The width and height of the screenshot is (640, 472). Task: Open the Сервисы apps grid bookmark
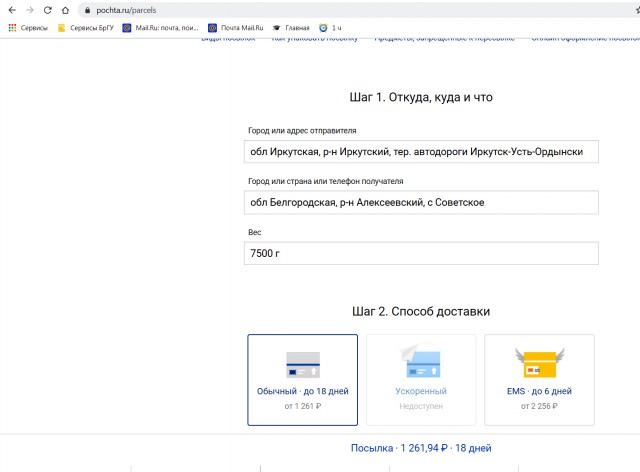[28, 28]
